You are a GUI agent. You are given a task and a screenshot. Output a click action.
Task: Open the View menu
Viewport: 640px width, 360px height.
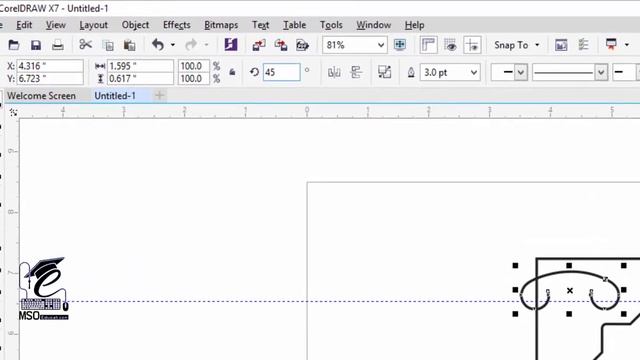56,25
